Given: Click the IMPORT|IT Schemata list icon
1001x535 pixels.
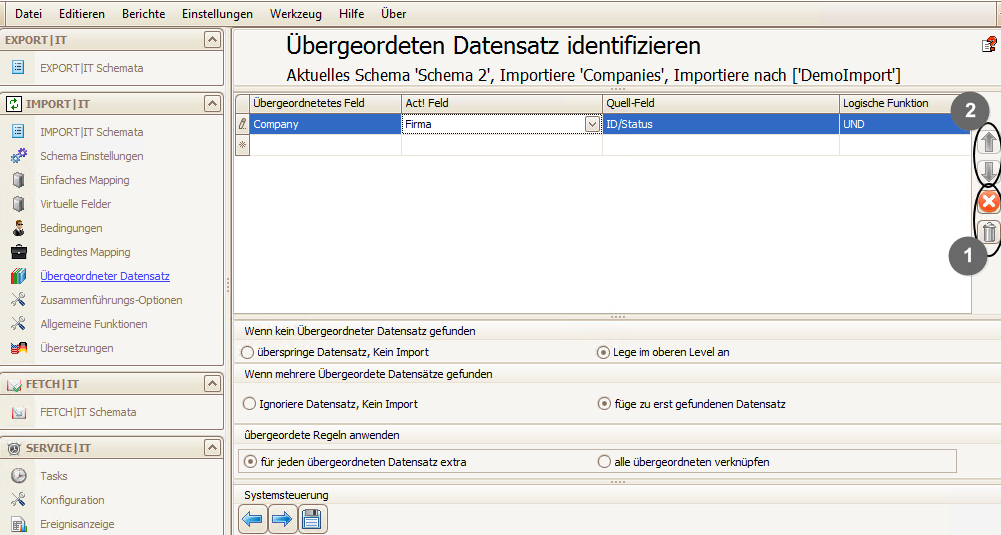Looking at the screenshot, I should (x=18, y=132).
